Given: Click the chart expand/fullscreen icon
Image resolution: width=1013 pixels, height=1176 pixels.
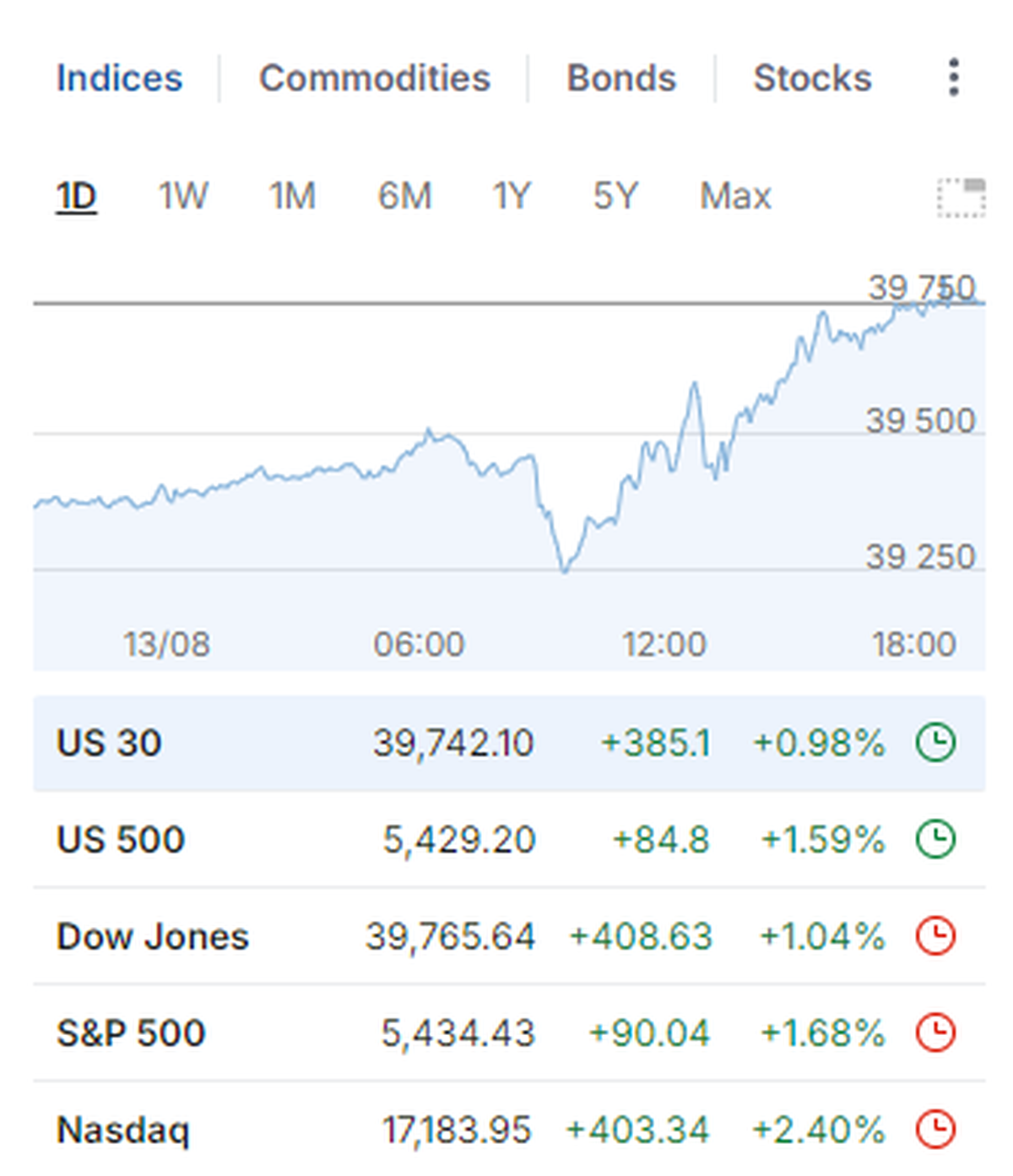Looking at the screenshot, I should pos(962,198).
